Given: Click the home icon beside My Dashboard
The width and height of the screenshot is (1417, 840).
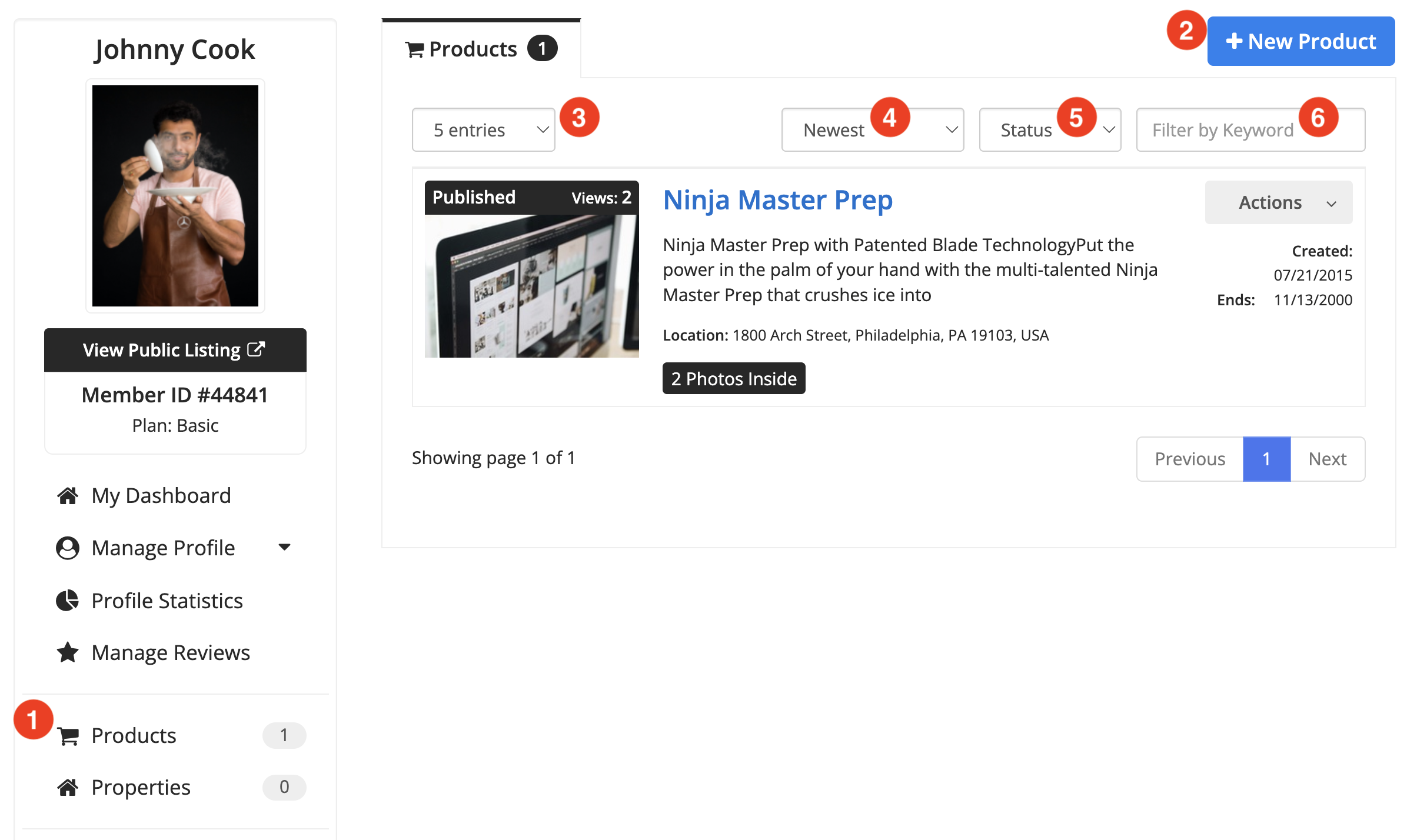Looking at the screenshot, I should (67, 496).
